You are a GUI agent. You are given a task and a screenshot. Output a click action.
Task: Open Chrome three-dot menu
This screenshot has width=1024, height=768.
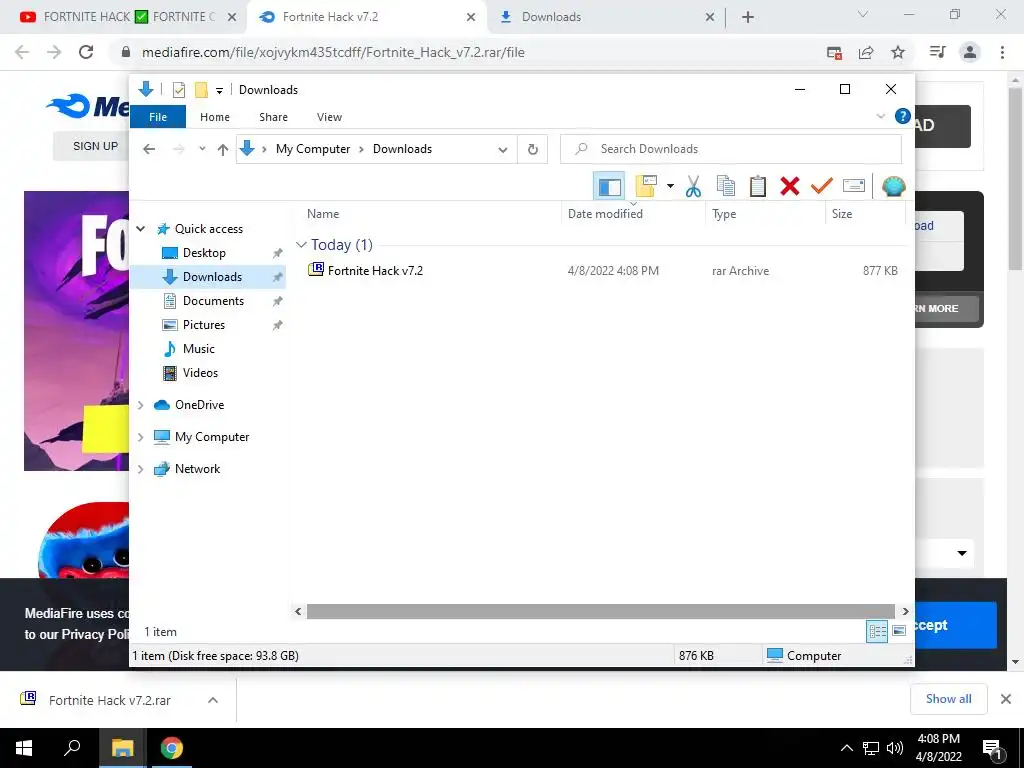(x=1002, y=52)
